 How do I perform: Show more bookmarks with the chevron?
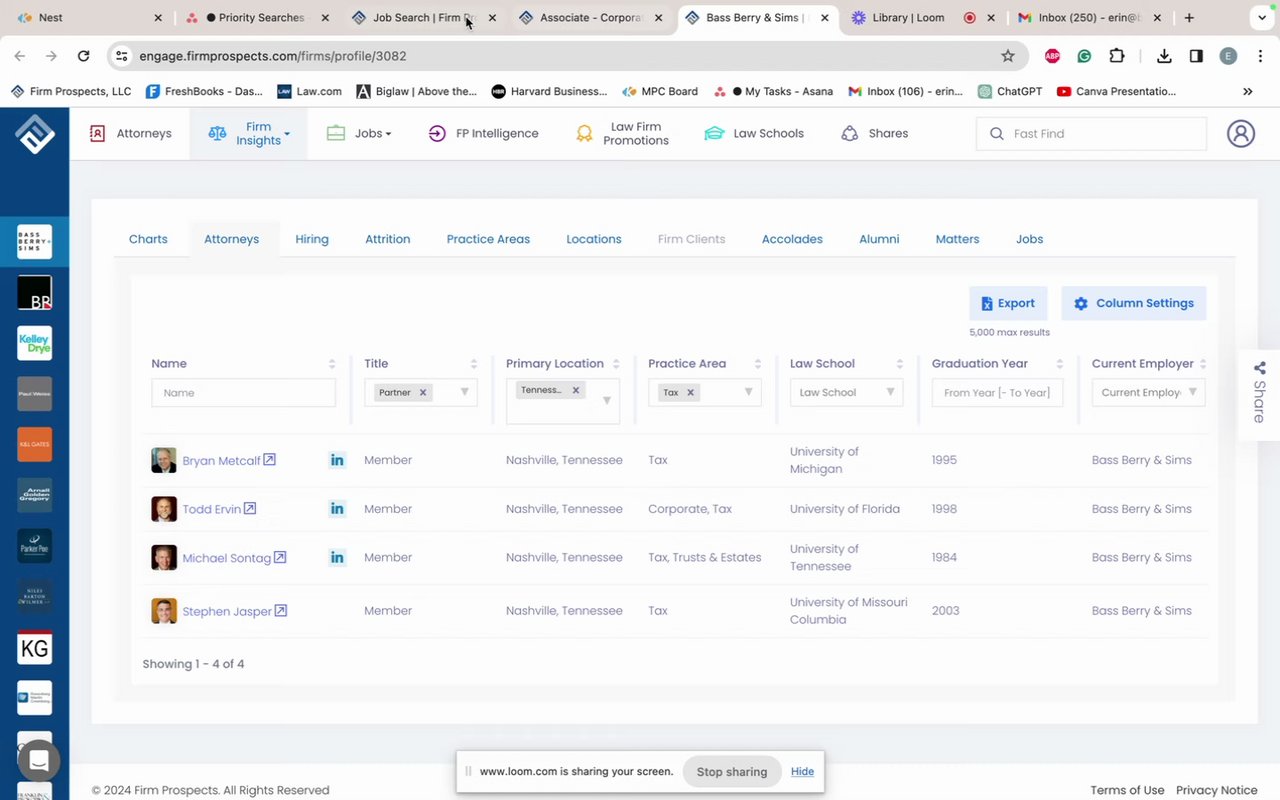[x=1247, y=91]
